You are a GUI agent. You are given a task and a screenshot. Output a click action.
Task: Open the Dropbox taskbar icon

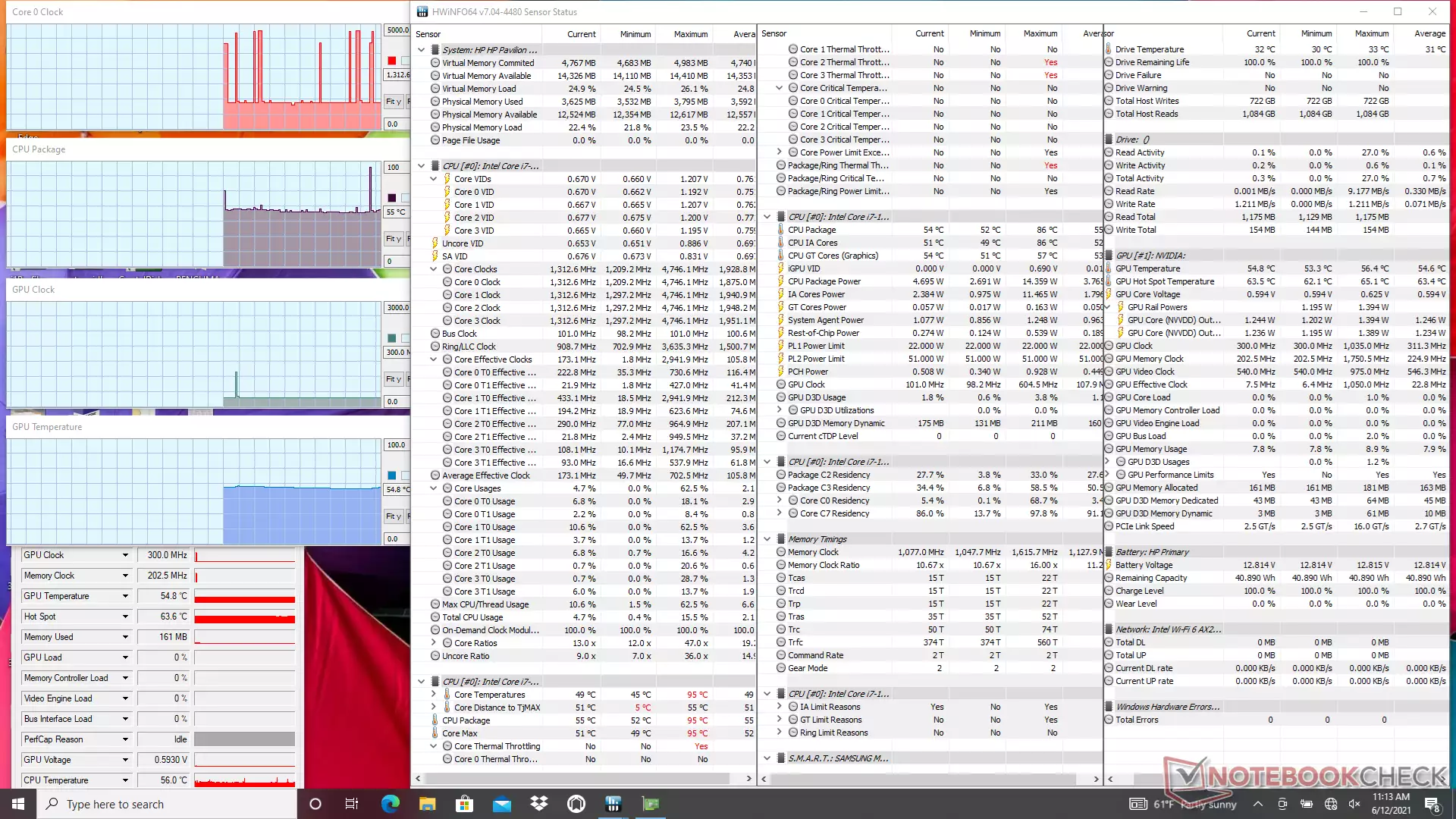[539, 804]
